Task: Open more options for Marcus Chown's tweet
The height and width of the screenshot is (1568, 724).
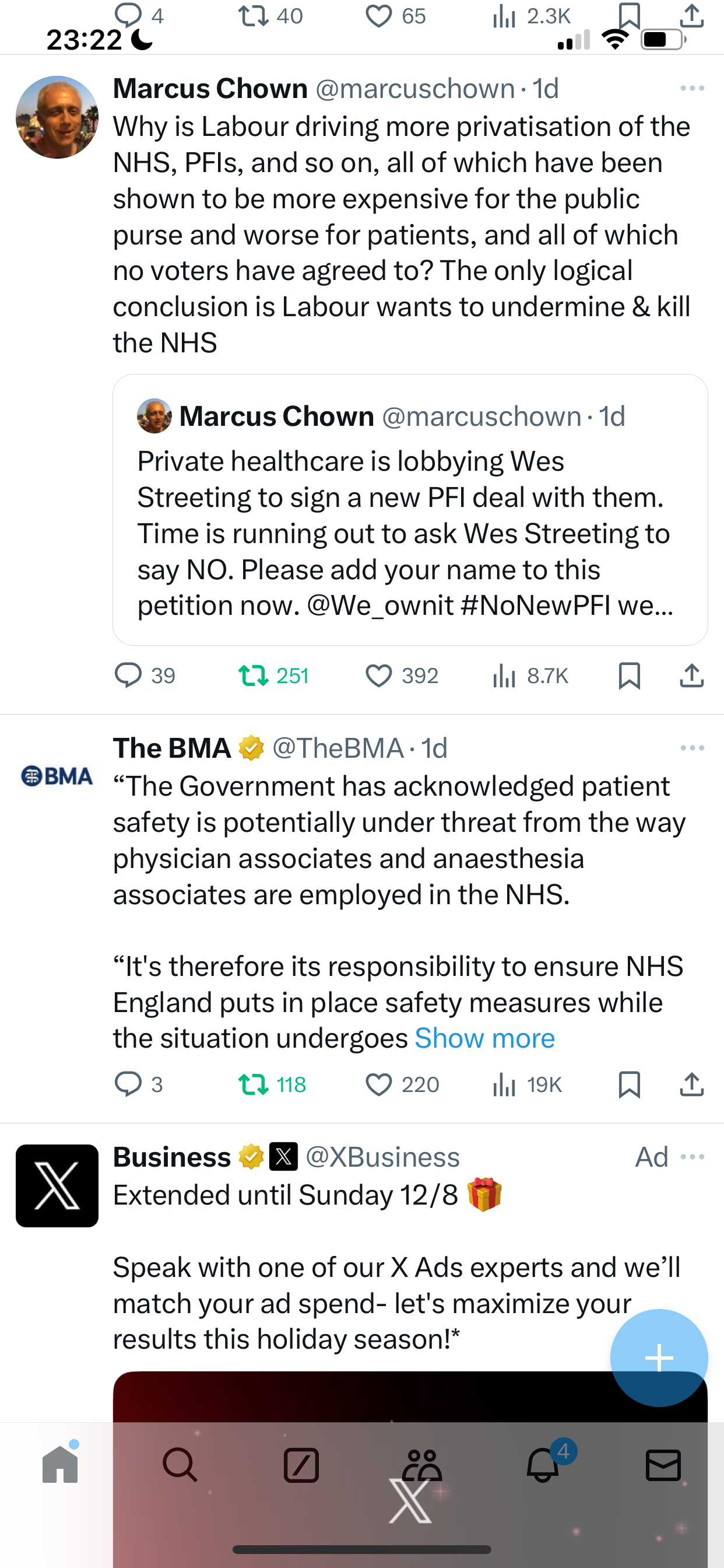Action: (693, 88)
